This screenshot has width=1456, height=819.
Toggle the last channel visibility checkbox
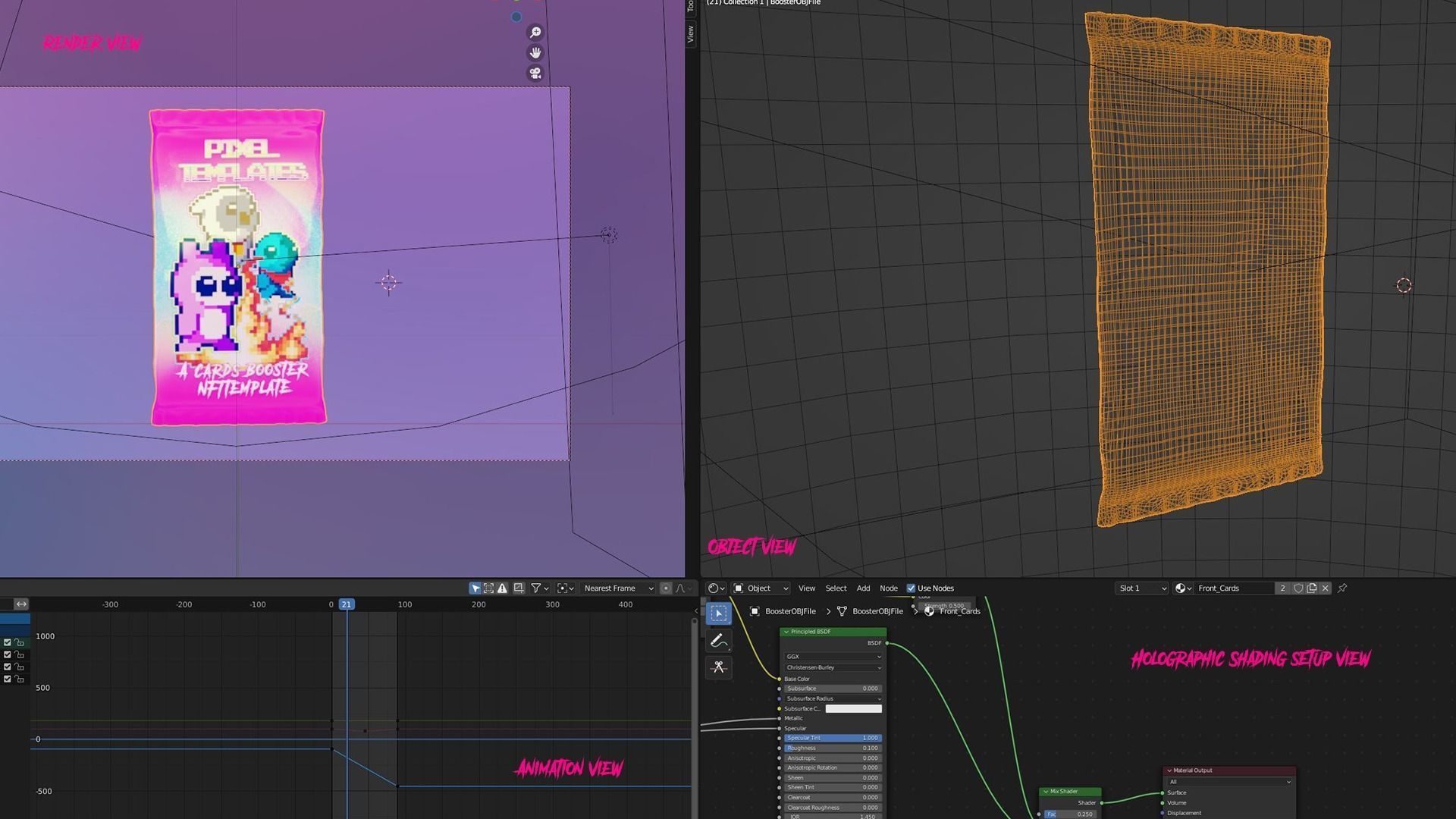pos(8,679)
